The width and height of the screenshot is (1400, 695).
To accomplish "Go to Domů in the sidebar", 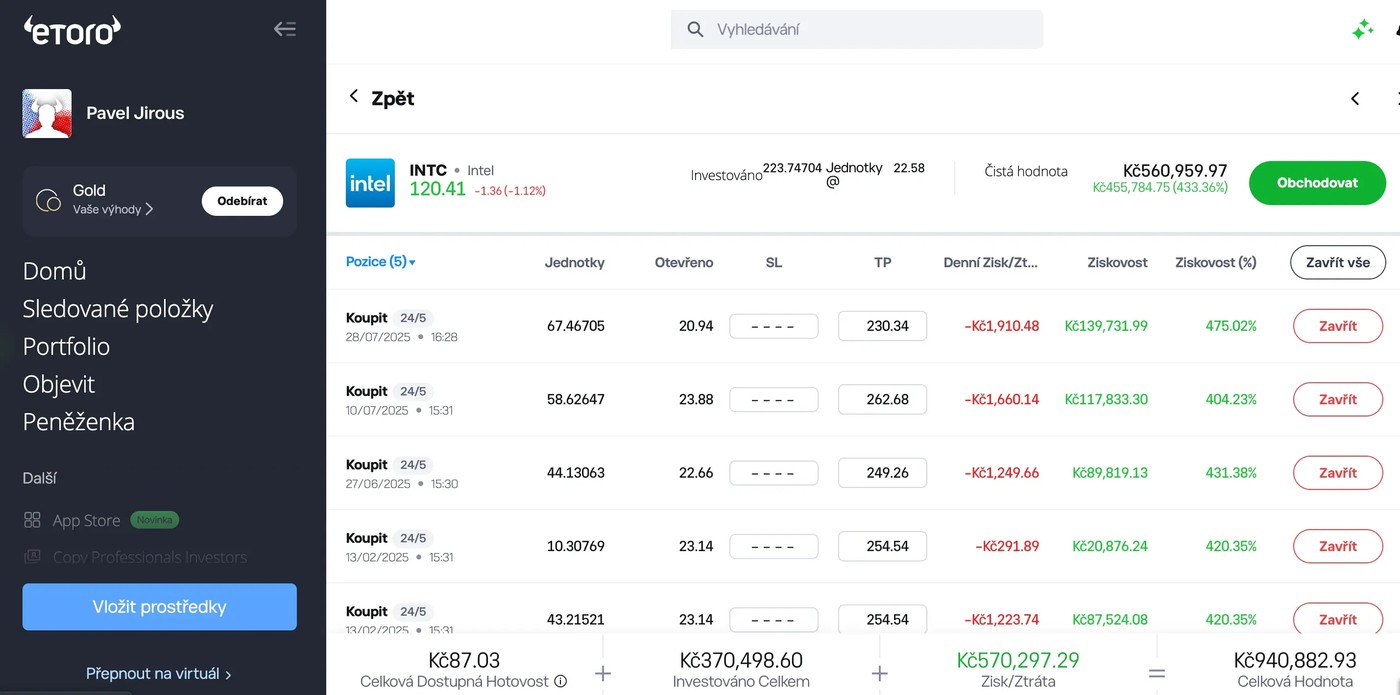I will pos(55,271).
